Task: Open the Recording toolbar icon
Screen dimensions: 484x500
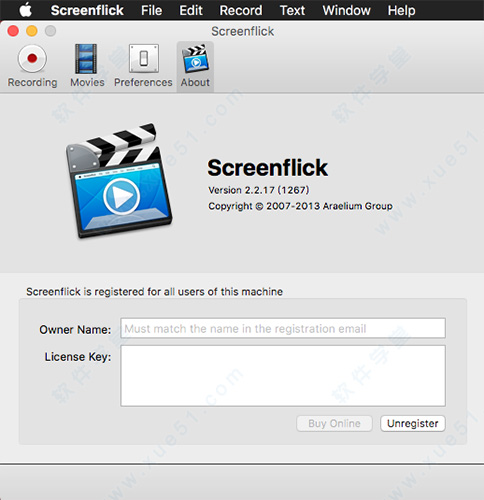Action: pos(32,59)
